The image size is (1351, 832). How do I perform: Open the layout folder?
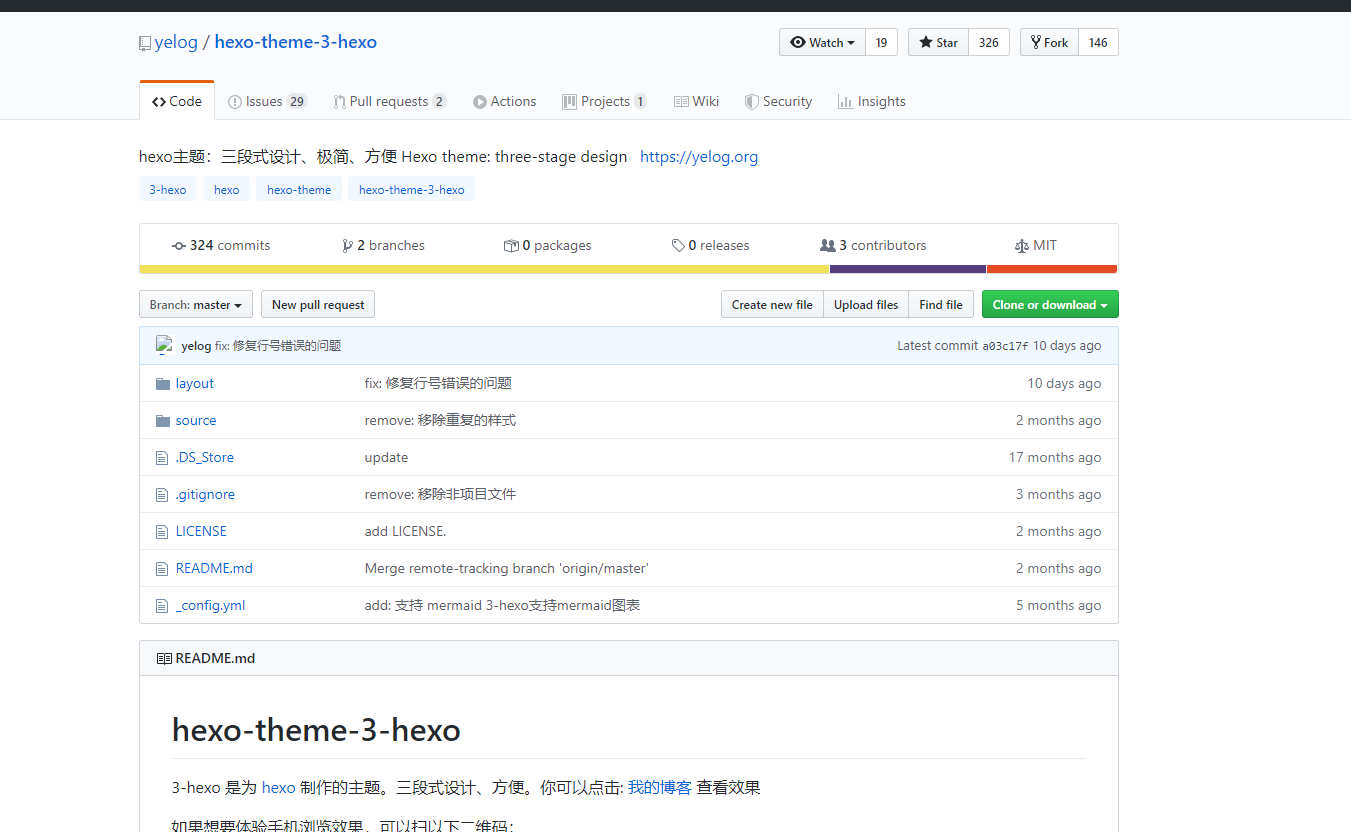(195, 384)
